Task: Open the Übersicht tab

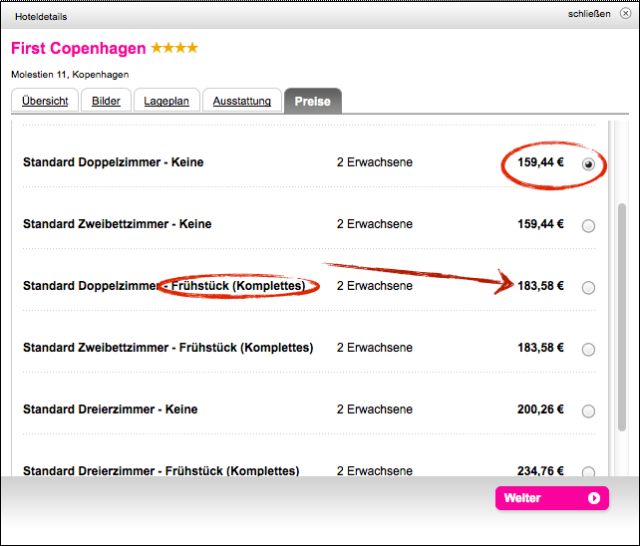Action: [x=45, y=101]
